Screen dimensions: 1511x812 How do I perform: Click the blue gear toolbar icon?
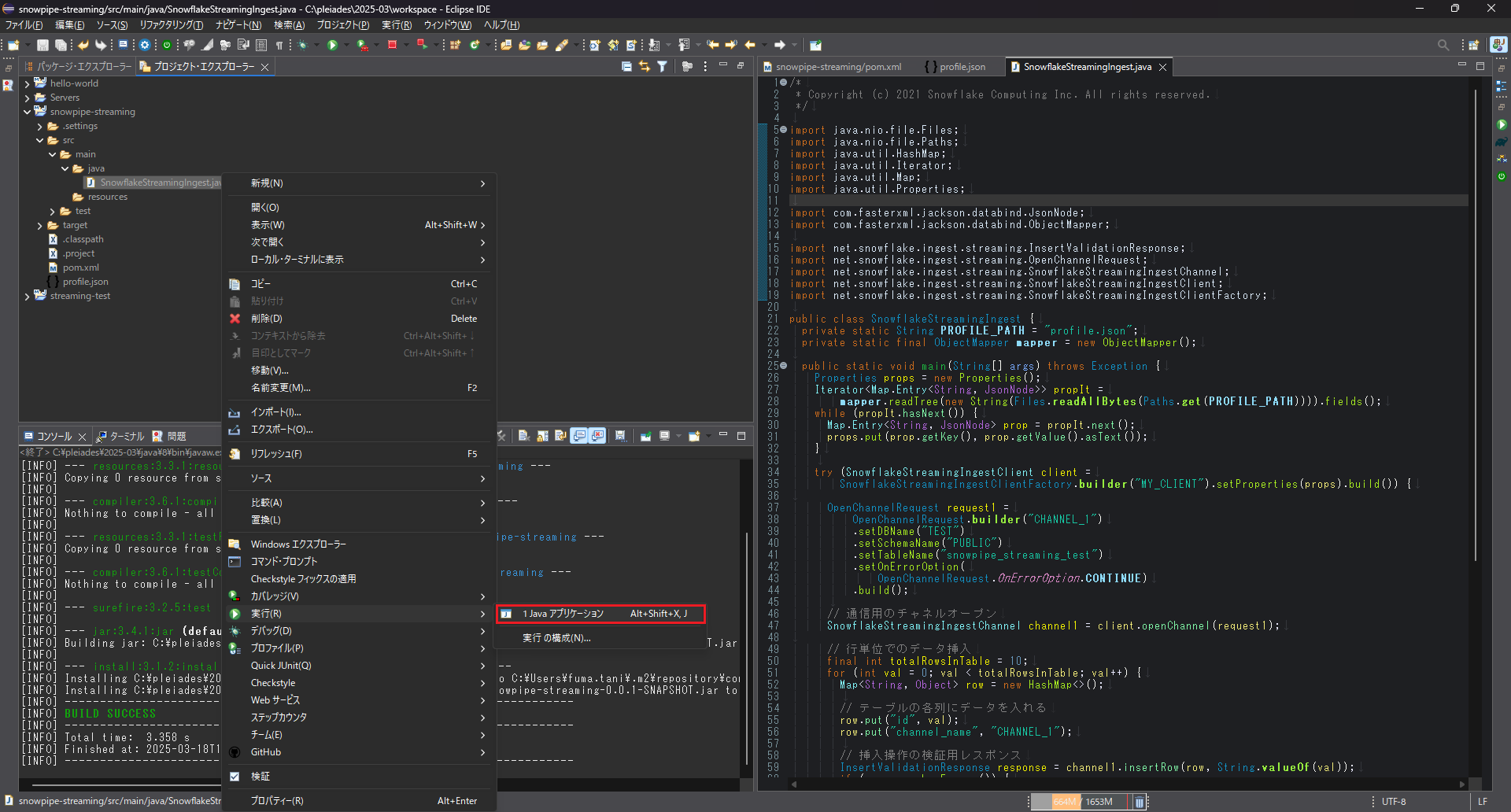[145, 45]
